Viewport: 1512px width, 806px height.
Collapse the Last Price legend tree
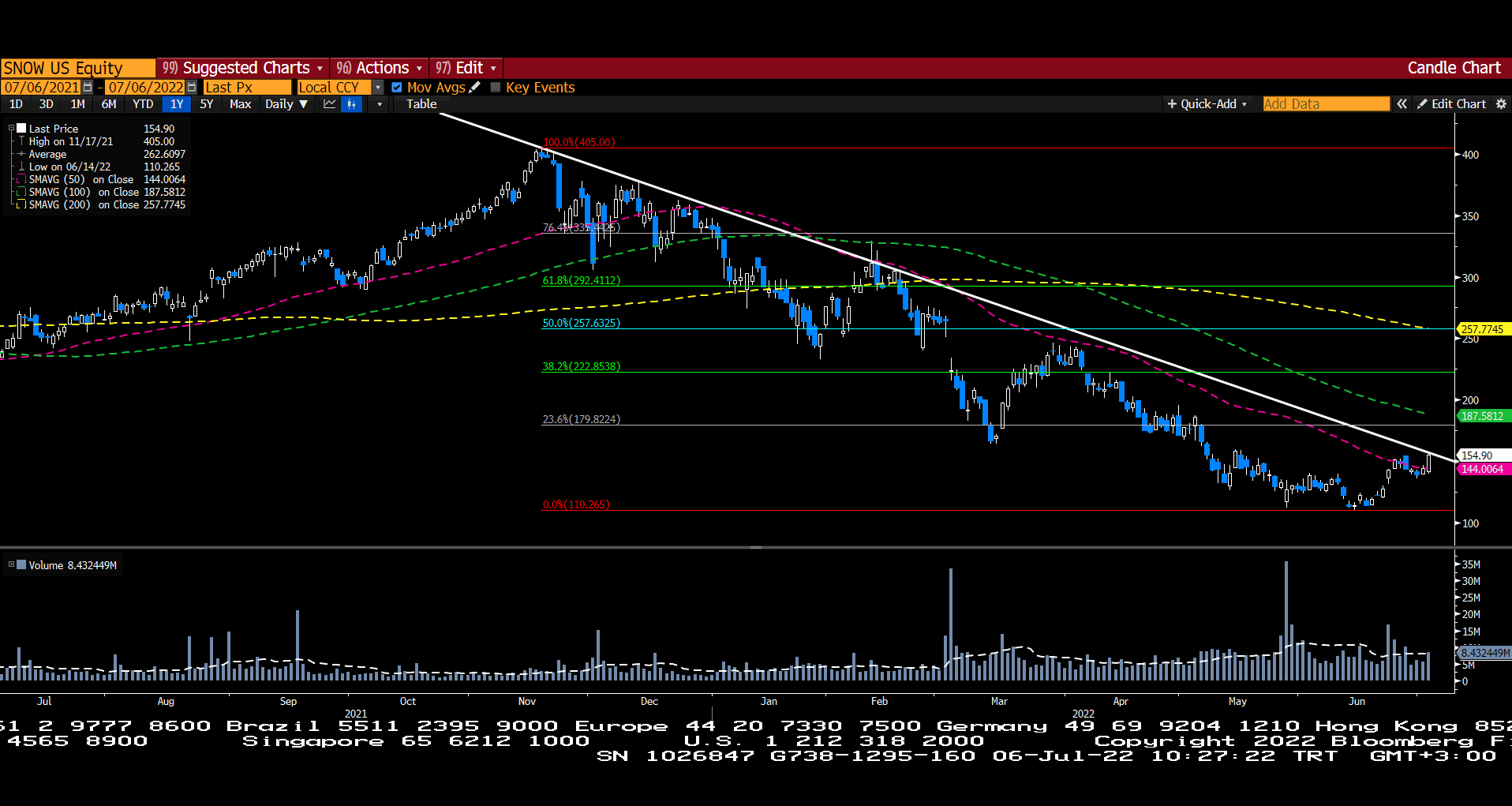[x=11, y=128]
